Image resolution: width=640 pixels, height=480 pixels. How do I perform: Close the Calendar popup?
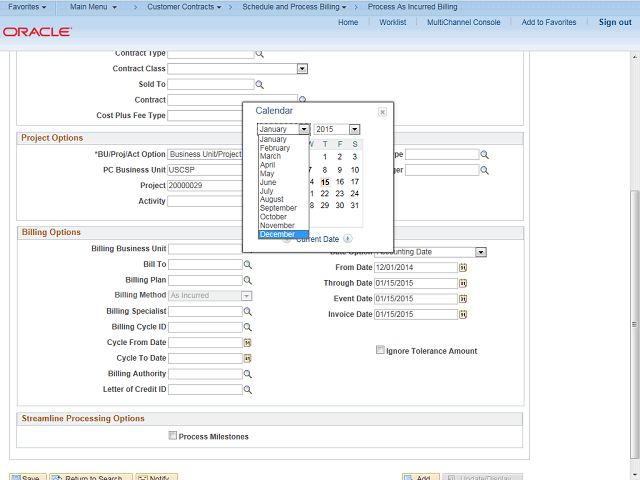pyautogui.click(x=382, y=112)
